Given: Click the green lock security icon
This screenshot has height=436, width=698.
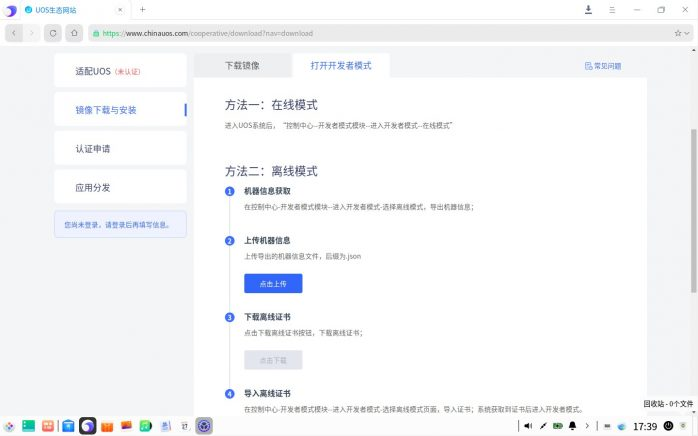Looking at the screenshot, I should (96, 33).
